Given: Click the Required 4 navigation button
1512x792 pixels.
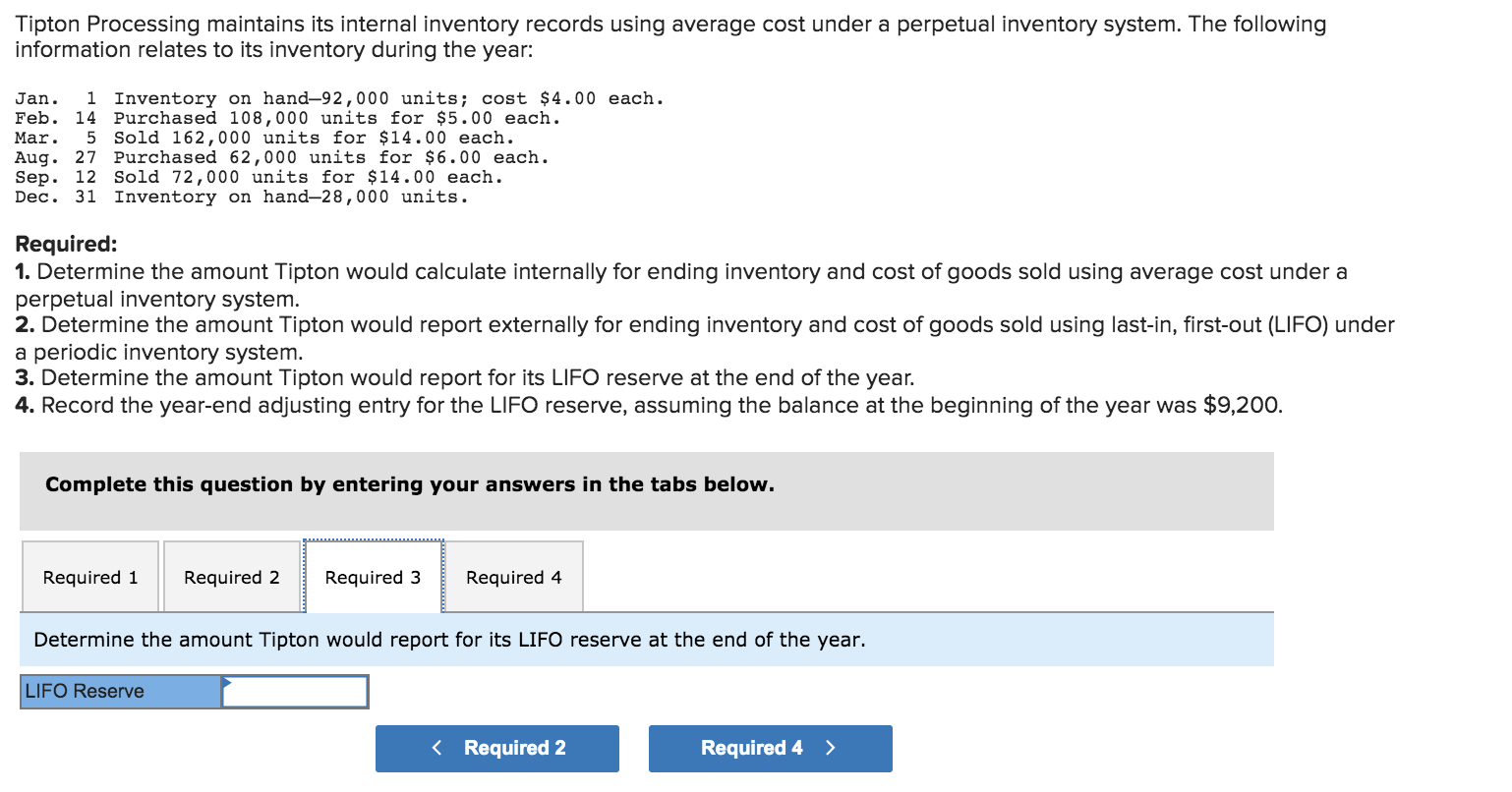Looking at the screenshot, I should 770,748.
